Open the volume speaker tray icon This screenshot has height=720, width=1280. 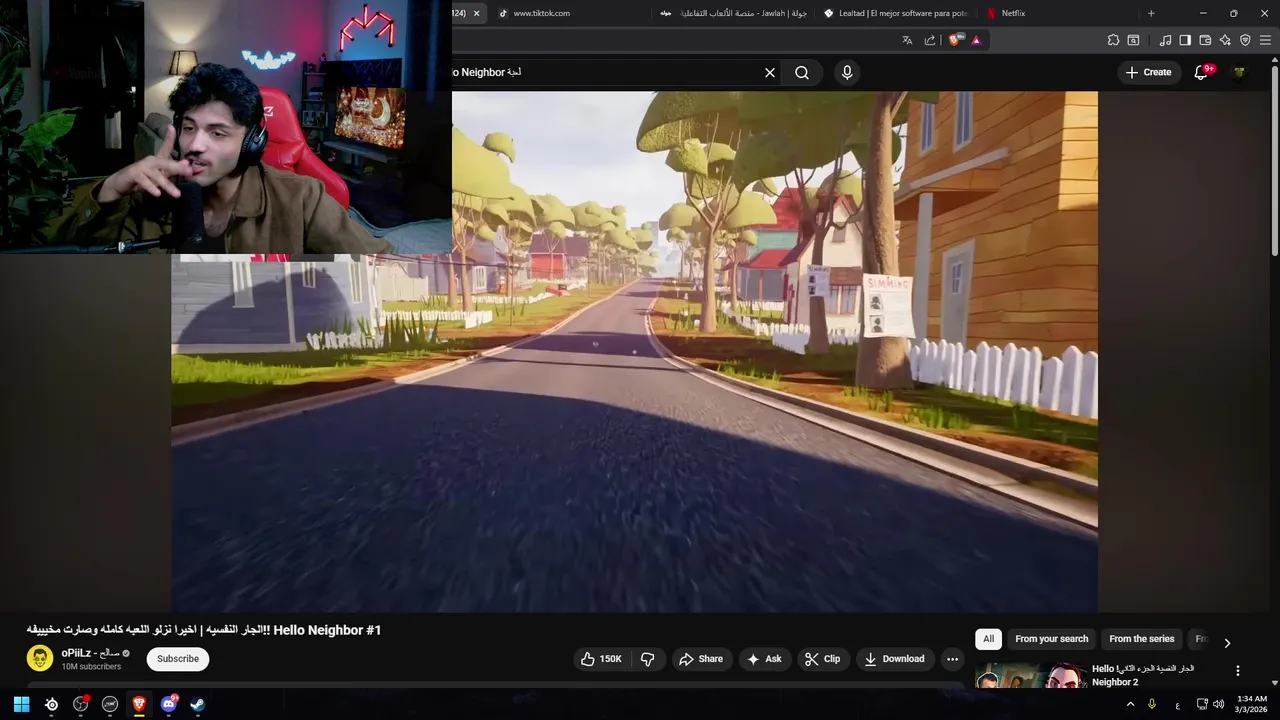(x=1218, y=704)
